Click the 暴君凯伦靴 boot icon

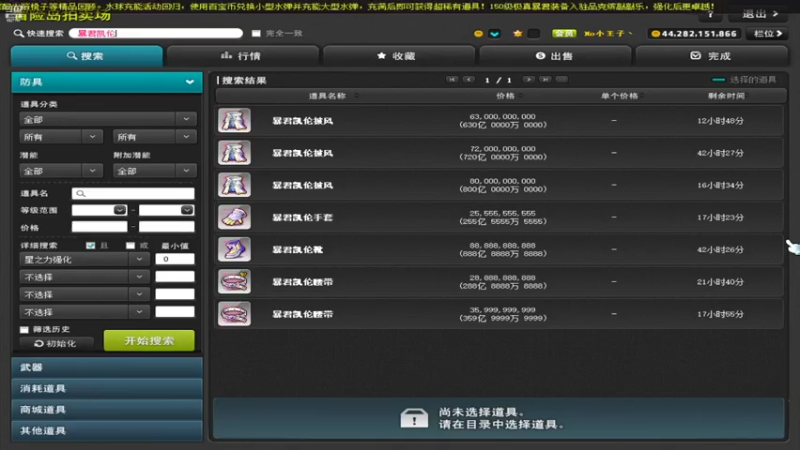234,249
